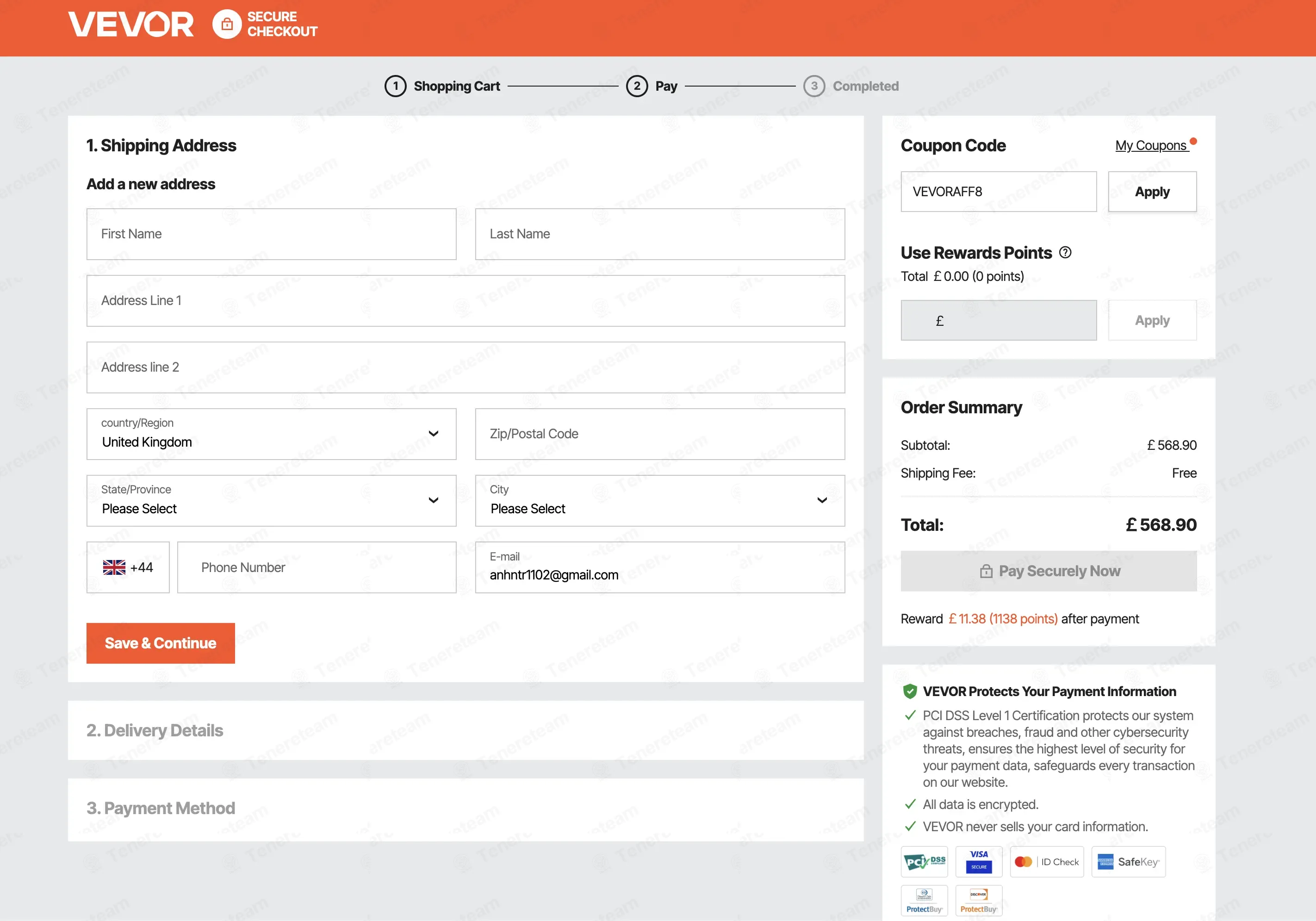Open the State/Province dropdown
Viewport: 1316px width, 921px height.
[x=271, y=500]
